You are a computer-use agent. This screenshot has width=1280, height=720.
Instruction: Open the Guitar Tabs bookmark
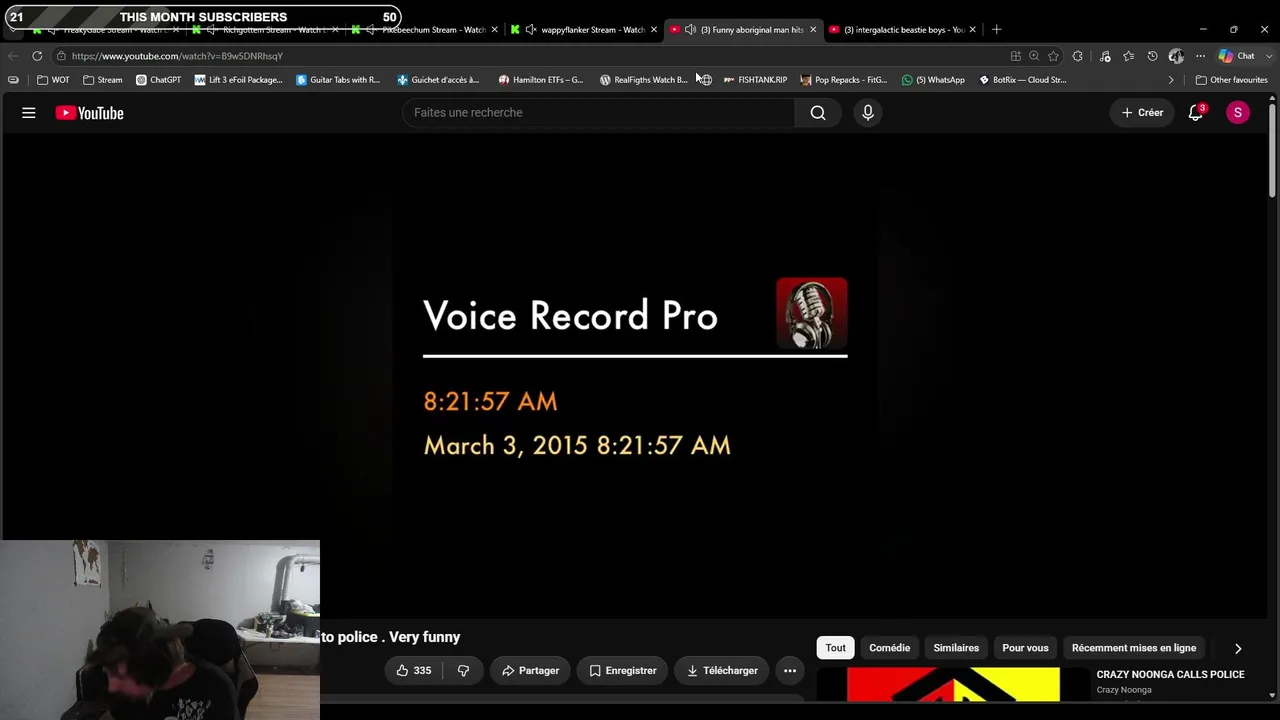pyautogui.click(x=338, y=80)
